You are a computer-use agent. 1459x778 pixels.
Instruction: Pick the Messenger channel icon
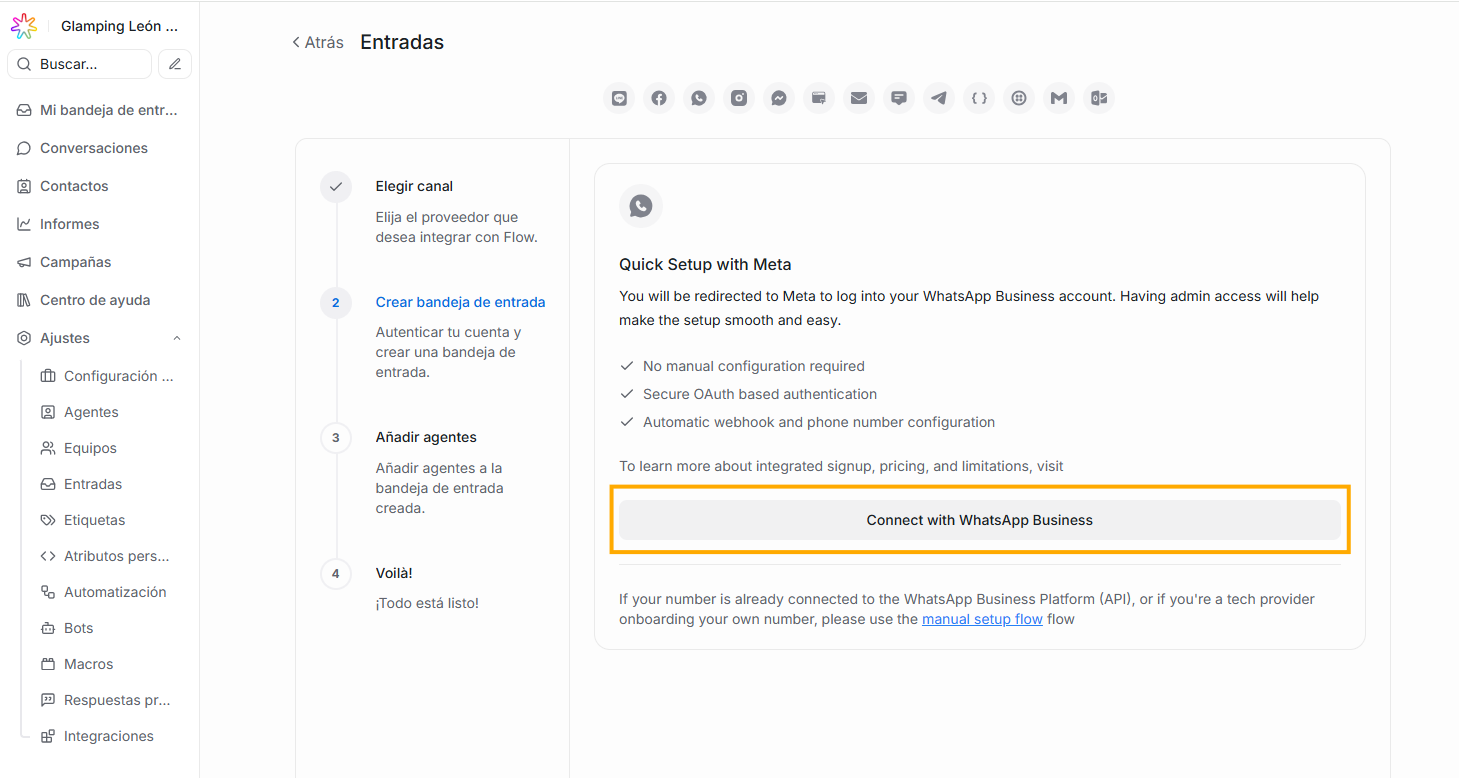(779, 98)
